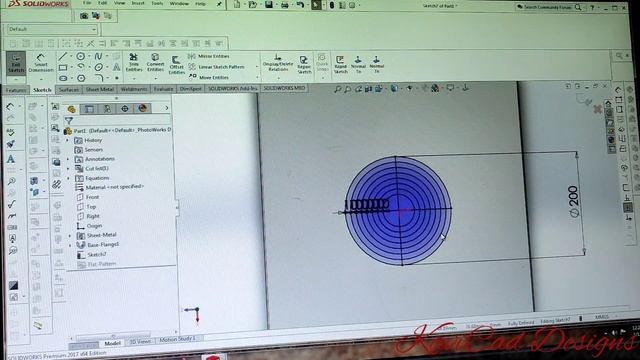640x360 pixels.
Task: Click the Rapid Sketch tool
Action: 340,65
